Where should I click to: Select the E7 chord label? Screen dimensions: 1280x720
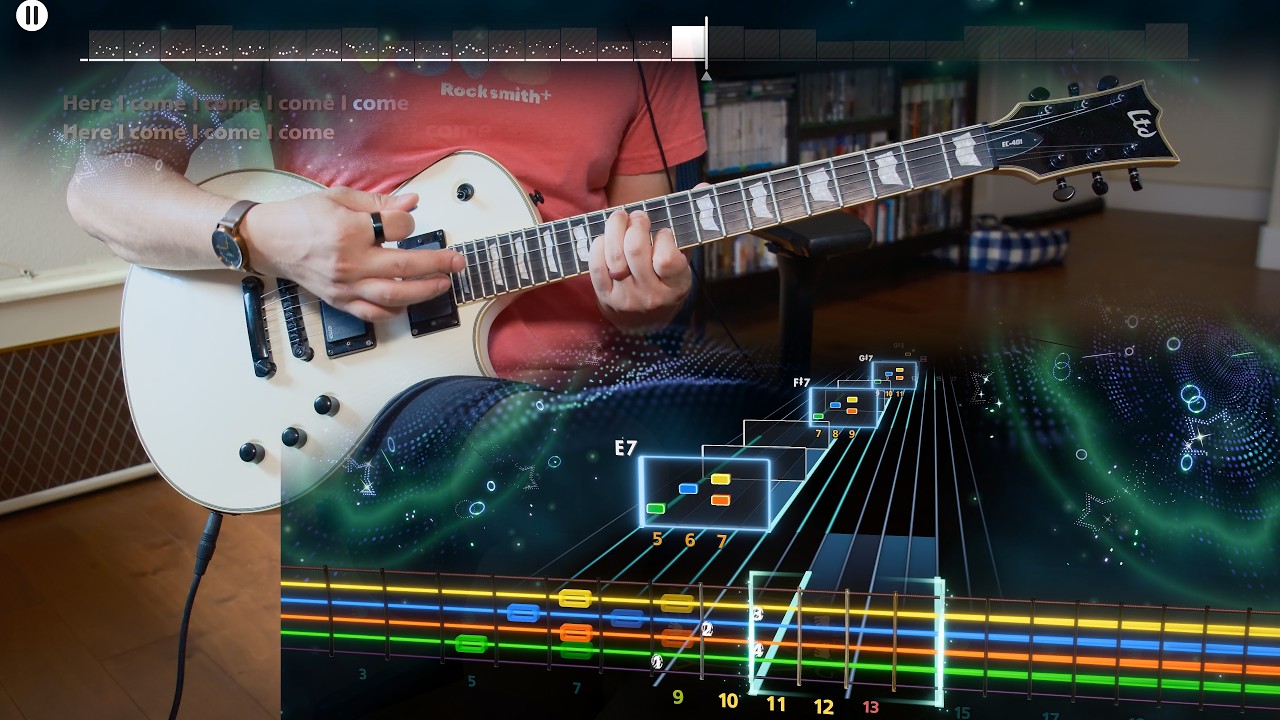[x=625, y=449]
